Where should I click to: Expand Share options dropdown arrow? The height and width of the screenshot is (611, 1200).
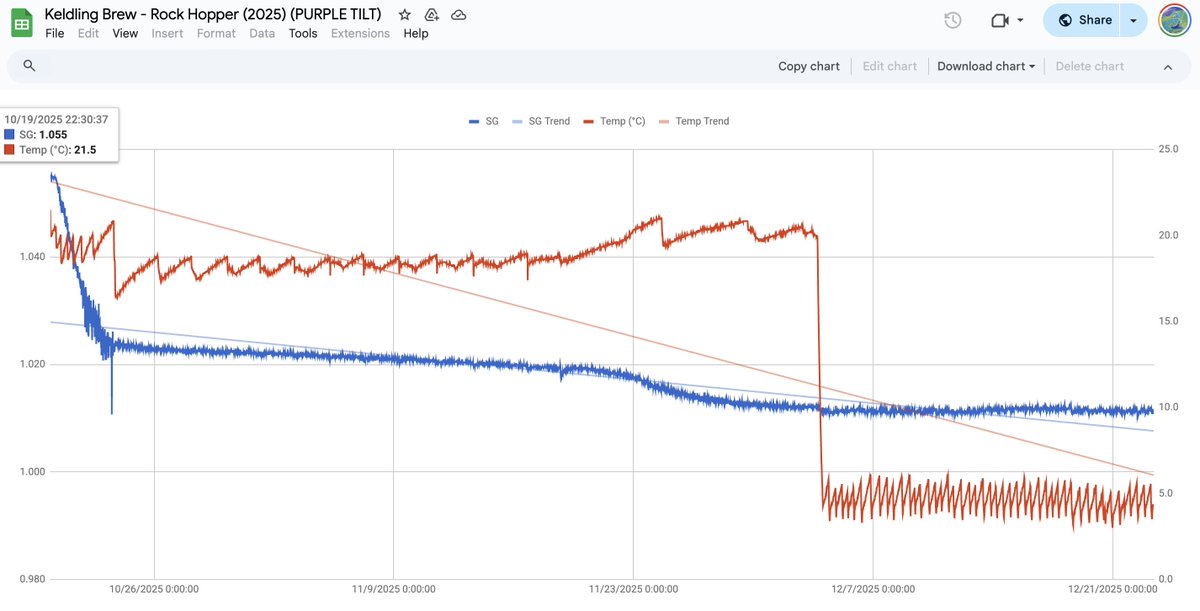(x=1133, y=20)
